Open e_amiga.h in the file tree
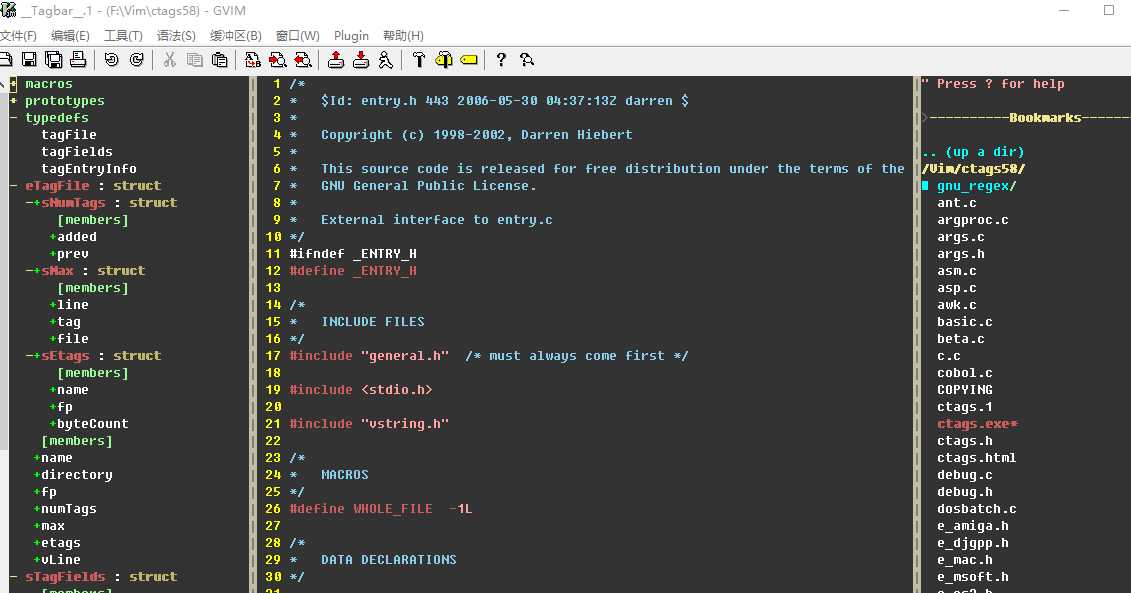The height and width of the screenshot is (593, 1131). [x=972, y=526]
